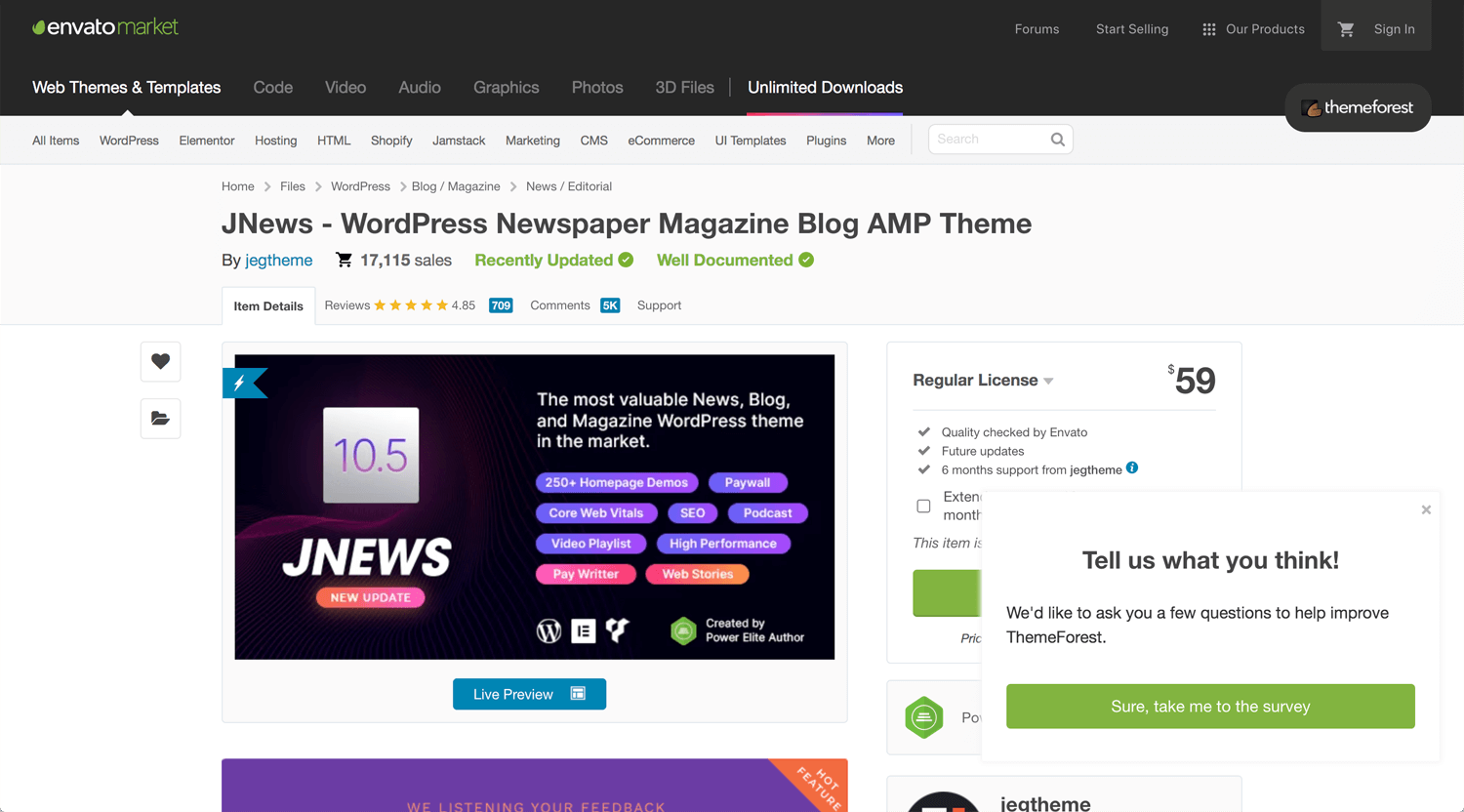
Task: Open the shopping cart icon in header
Action: coord(1346,29)
